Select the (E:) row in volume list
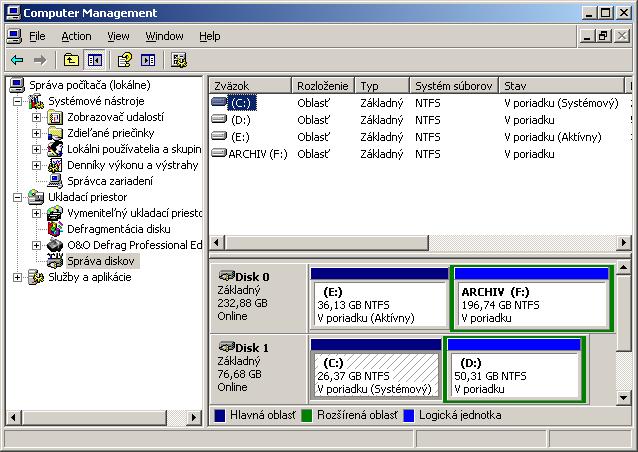Viewport: 638px width, 452px height. [x=419, y=137]
